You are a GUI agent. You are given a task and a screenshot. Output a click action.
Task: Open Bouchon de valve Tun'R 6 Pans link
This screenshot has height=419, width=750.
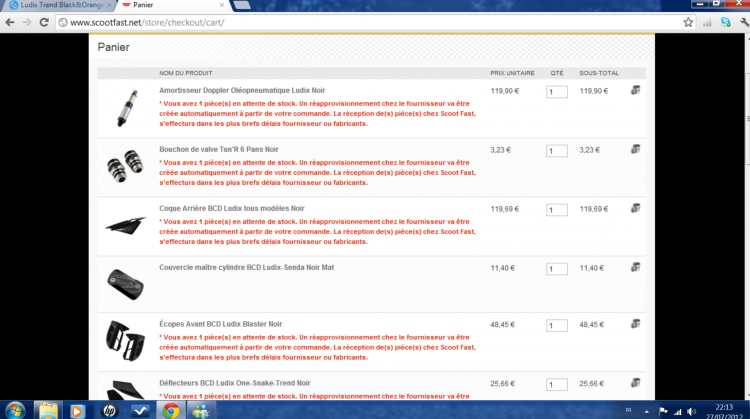pyautogui.click(x=219, y=149)
